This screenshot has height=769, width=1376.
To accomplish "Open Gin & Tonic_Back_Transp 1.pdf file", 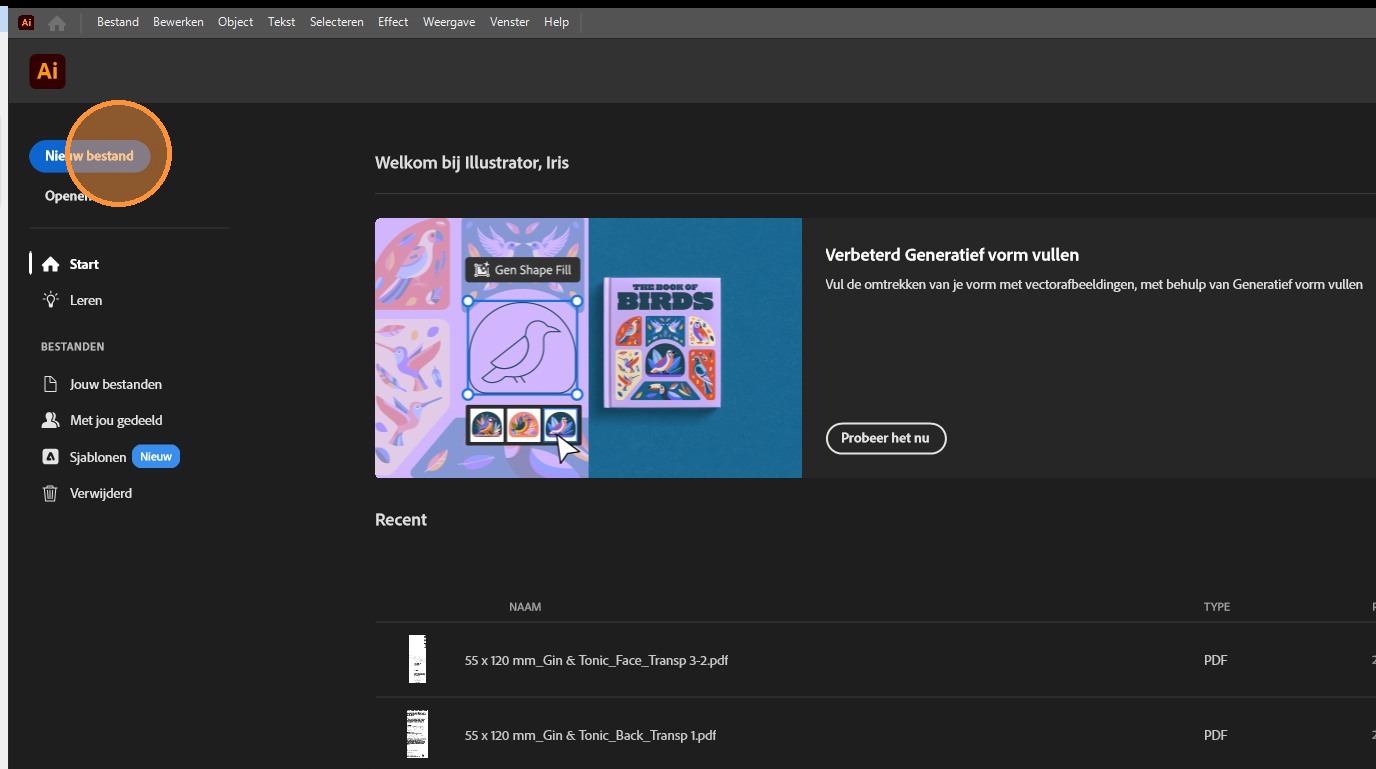I will tap(590, 735).
